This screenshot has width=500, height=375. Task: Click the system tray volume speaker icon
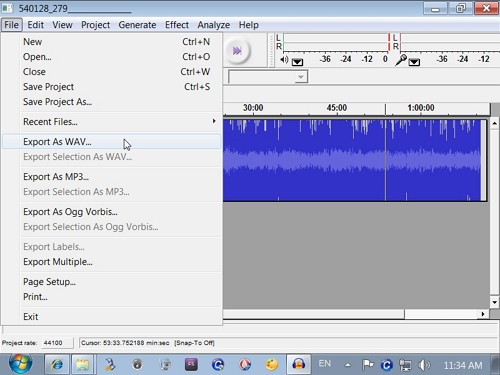[424, 365]
